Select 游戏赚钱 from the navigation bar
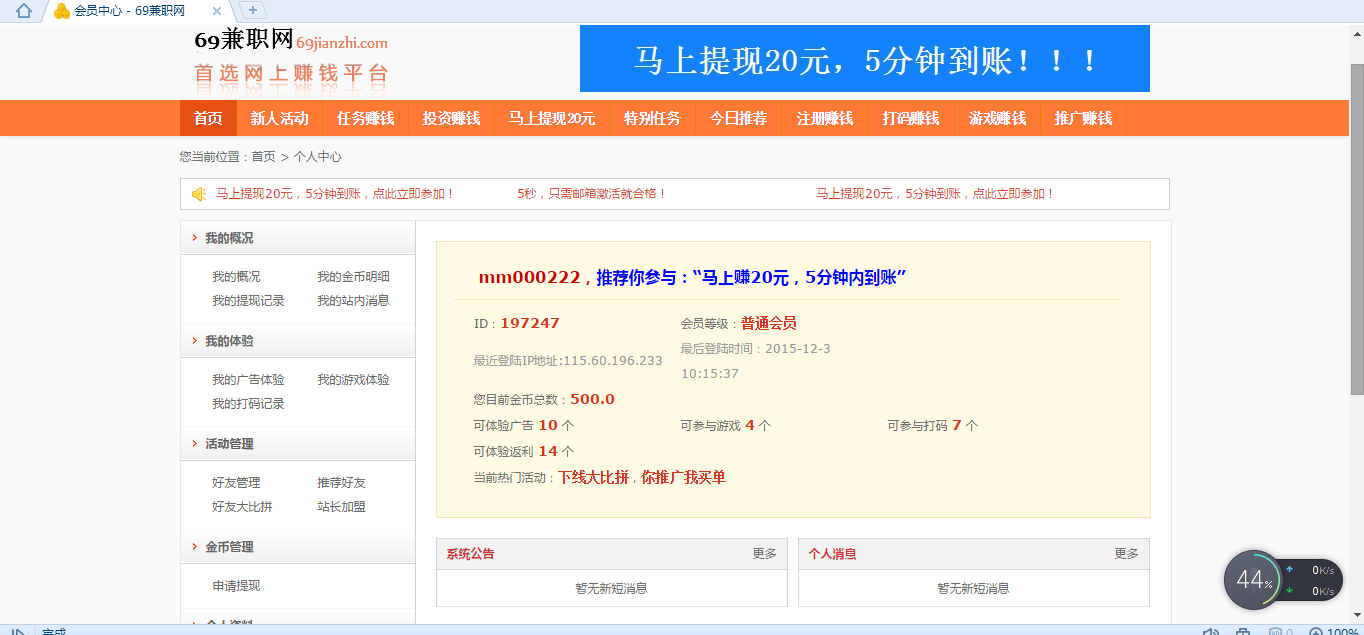The image size is (1364, 635). click(997, 118)
